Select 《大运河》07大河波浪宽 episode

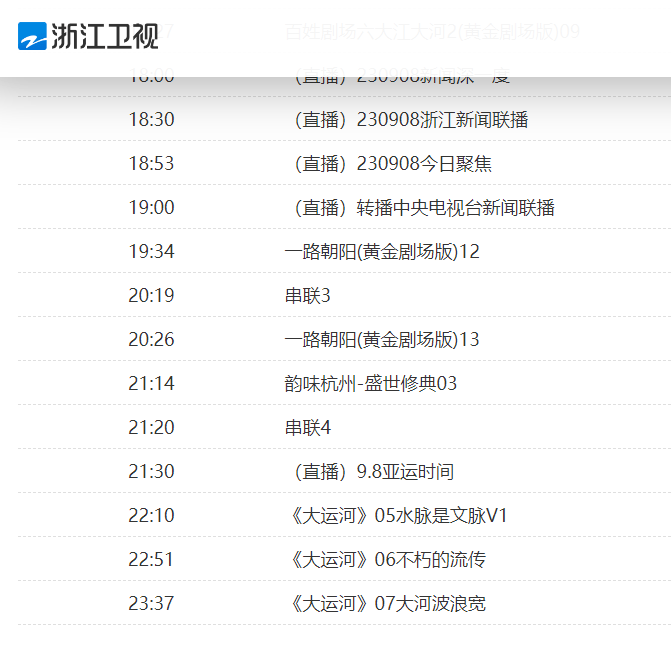pyautogui.click(x=386, y=604)
